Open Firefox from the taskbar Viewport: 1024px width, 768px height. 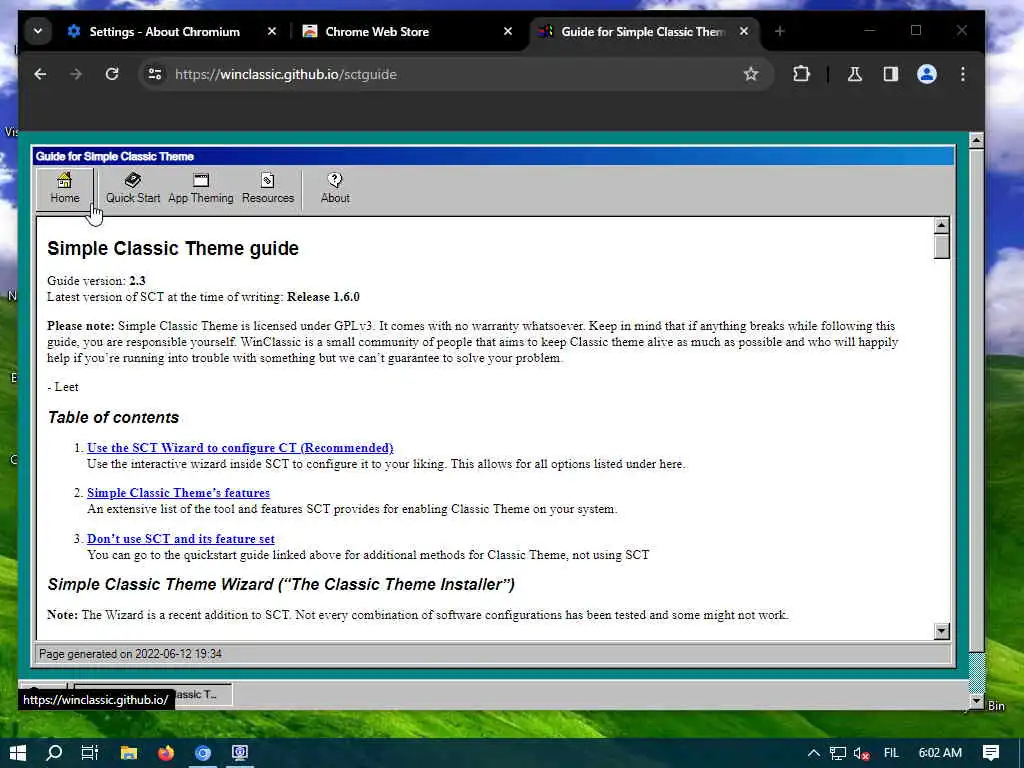pos(166,753)
